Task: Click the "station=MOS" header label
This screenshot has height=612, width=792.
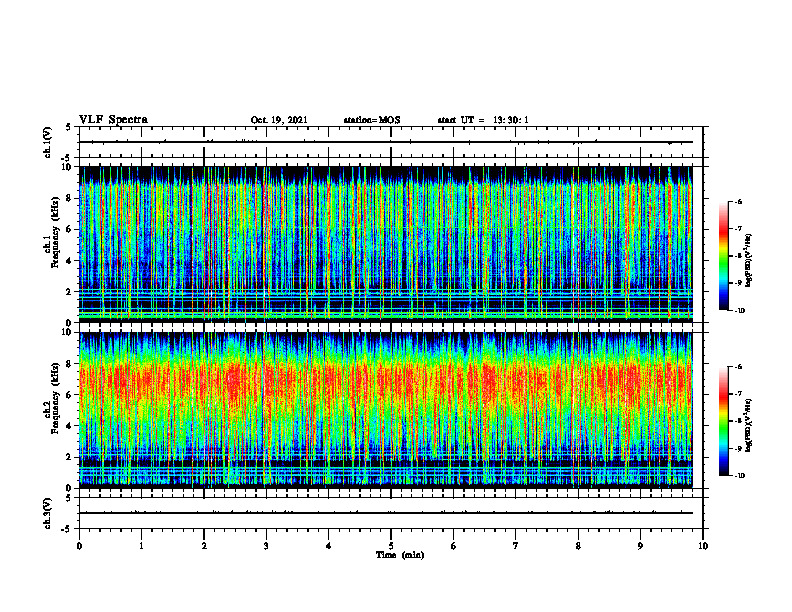Action: [372, 120]
